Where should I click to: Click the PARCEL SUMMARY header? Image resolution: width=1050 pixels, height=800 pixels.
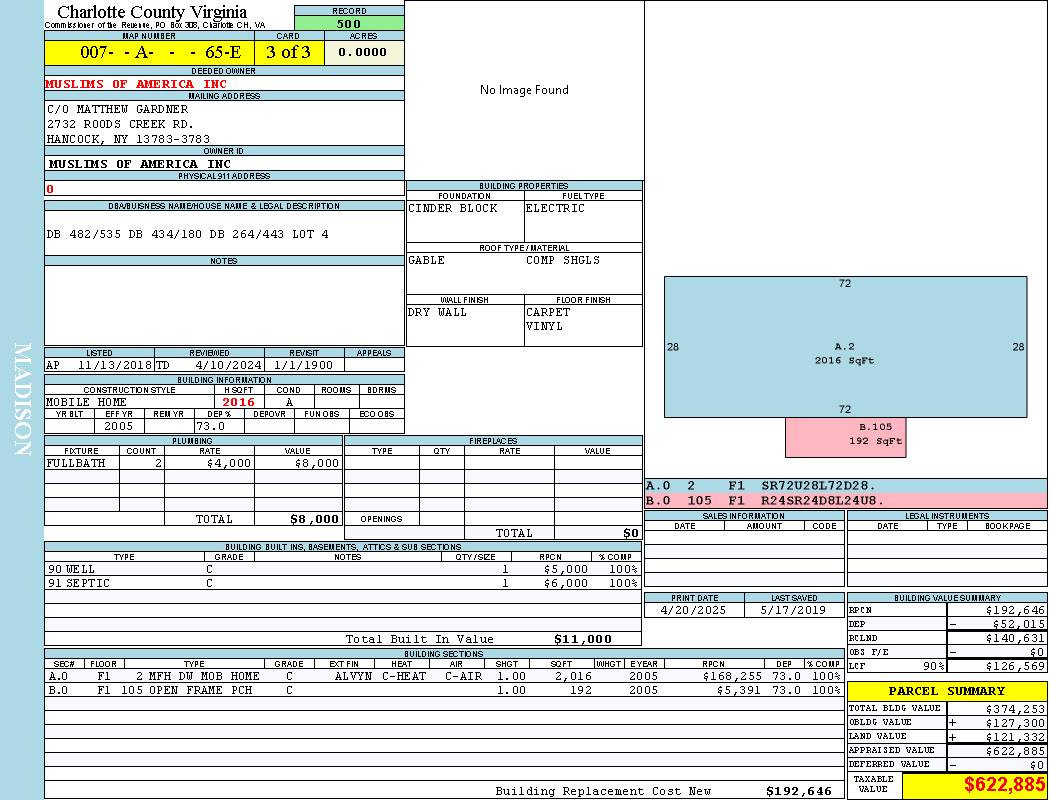click(947, 691)
